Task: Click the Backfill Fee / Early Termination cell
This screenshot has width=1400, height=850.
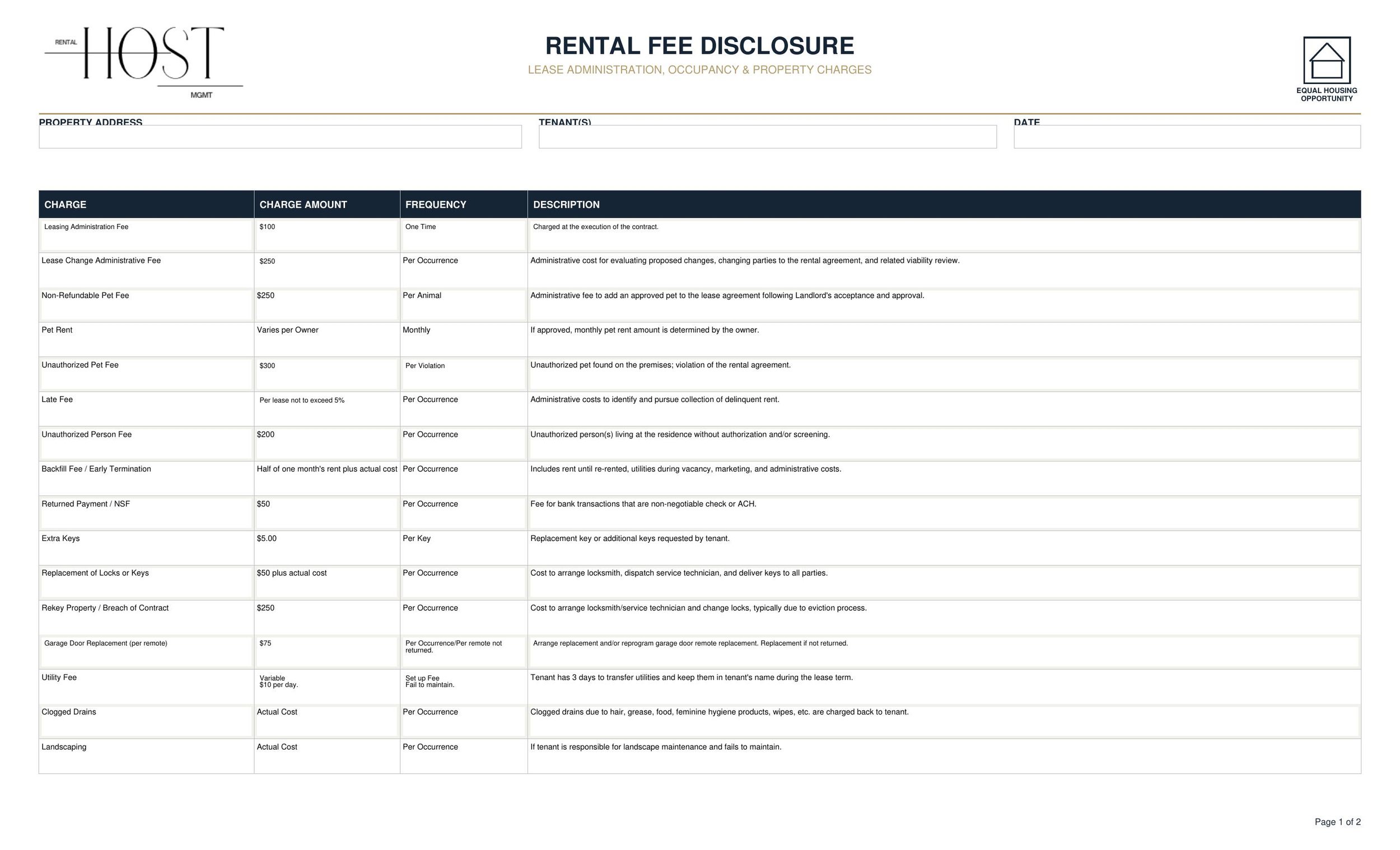Action: (x=147, y=478)
